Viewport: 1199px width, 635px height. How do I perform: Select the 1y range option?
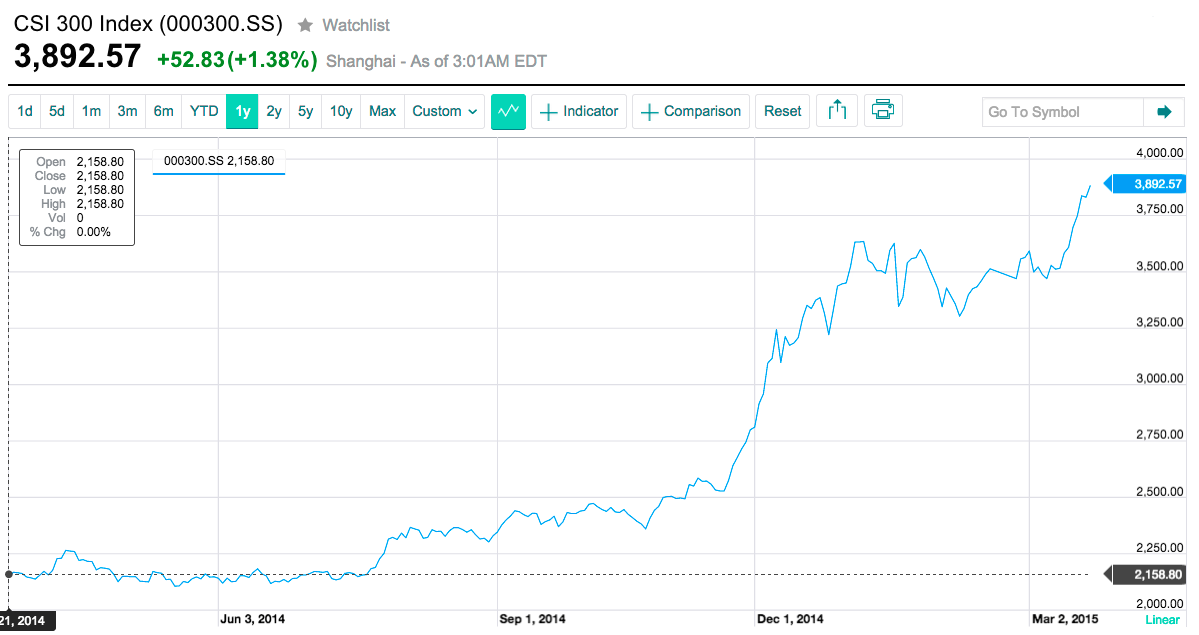point(242,112)
